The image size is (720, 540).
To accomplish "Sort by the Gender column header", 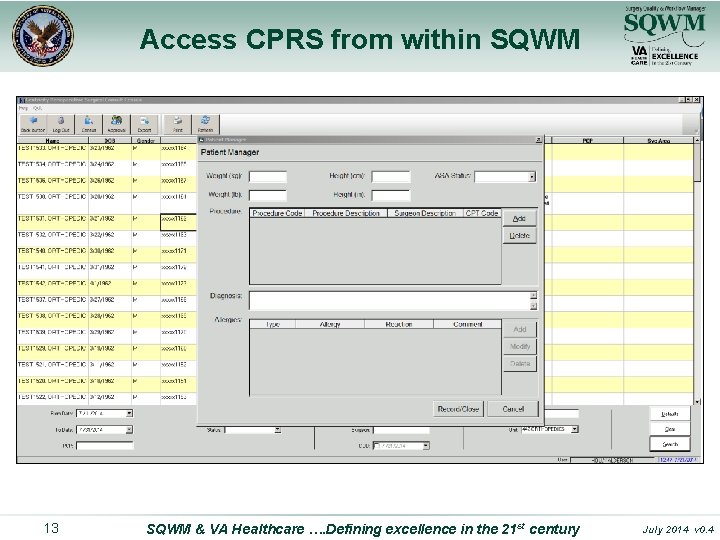I will click(x=146, y=141).
